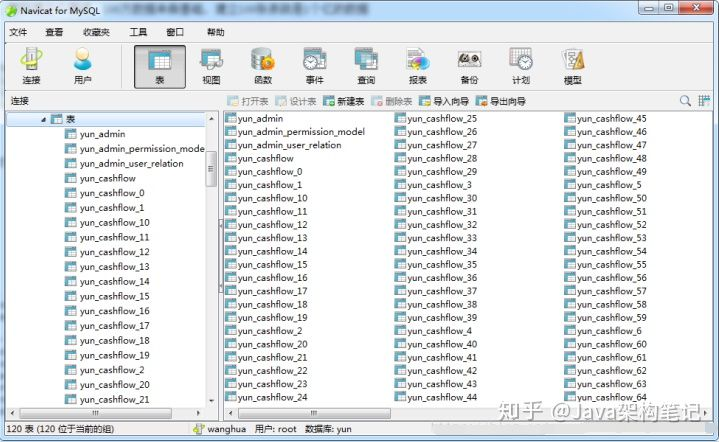The height and width of the screenshot is (442, 719).
Task: Click the tree panel scroll down arrow
Action: point(211,401)
